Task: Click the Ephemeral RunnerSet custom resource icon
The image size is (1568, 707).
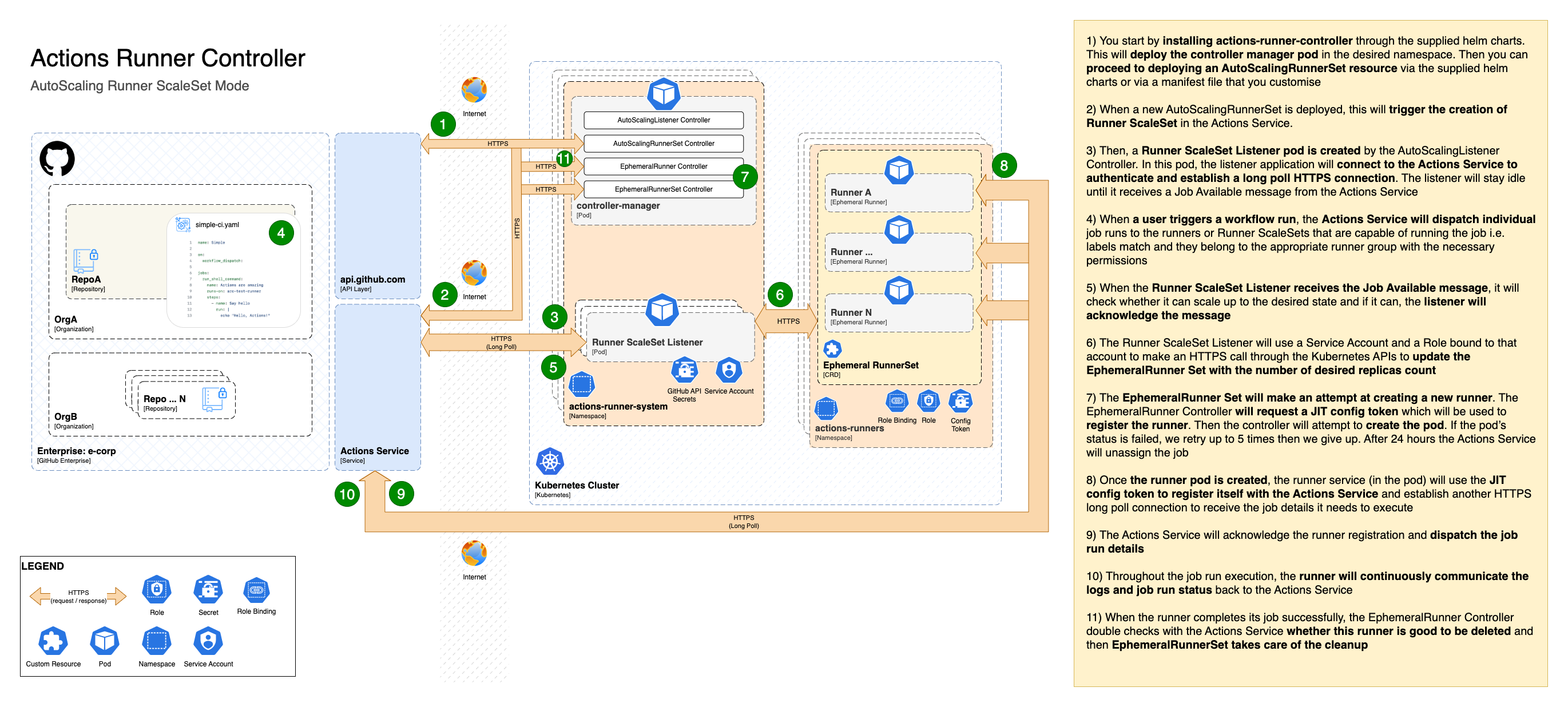Action: click(832, 349)
